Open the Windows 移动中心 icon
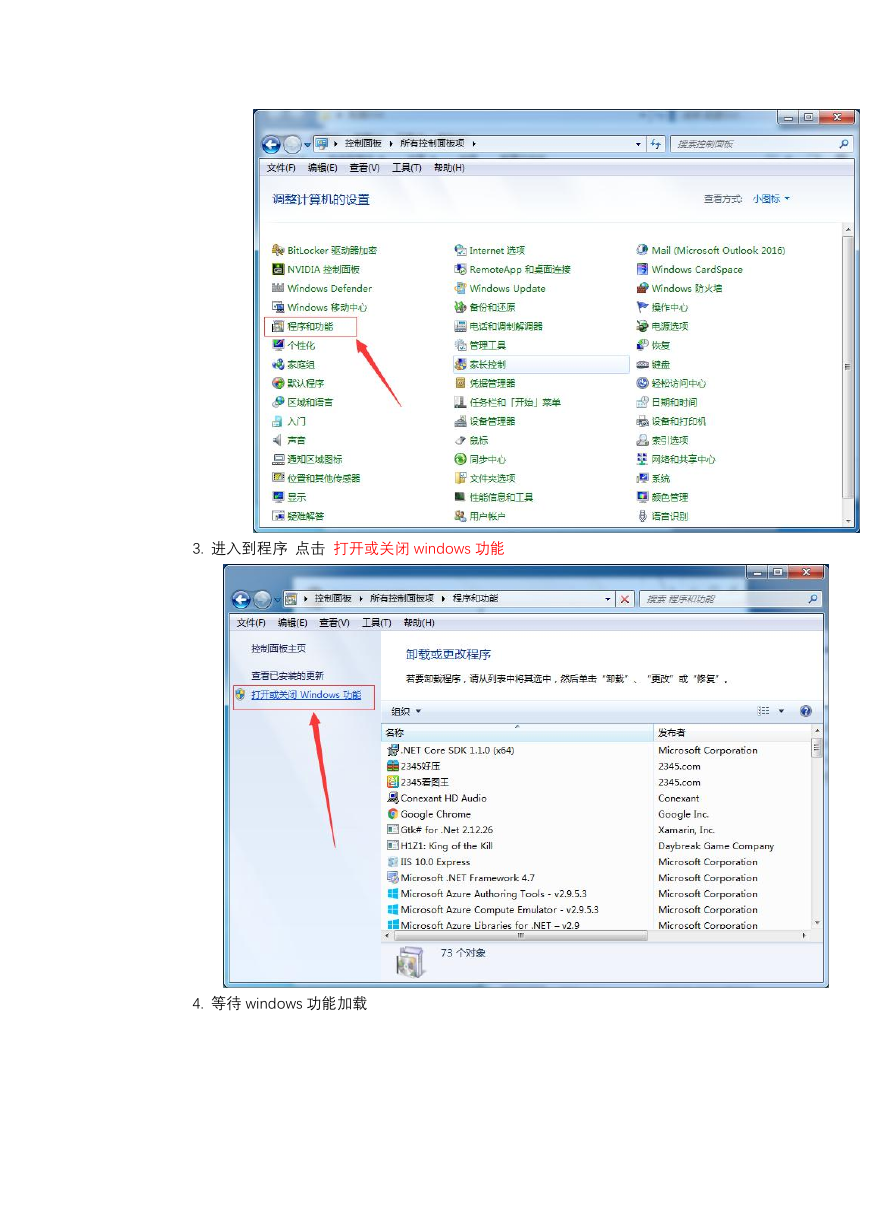 pos(278,307)
